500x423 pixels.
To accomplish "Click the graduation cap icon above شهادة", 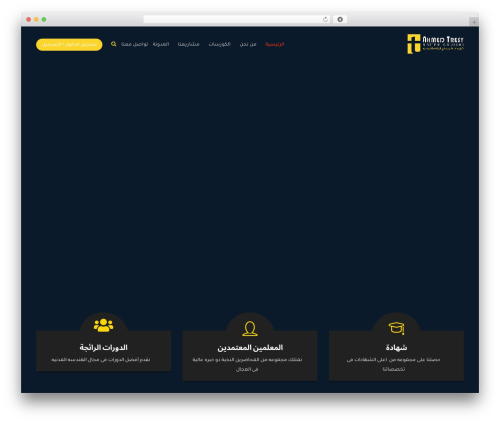I will pyautogui.click(x=397, y=328).
